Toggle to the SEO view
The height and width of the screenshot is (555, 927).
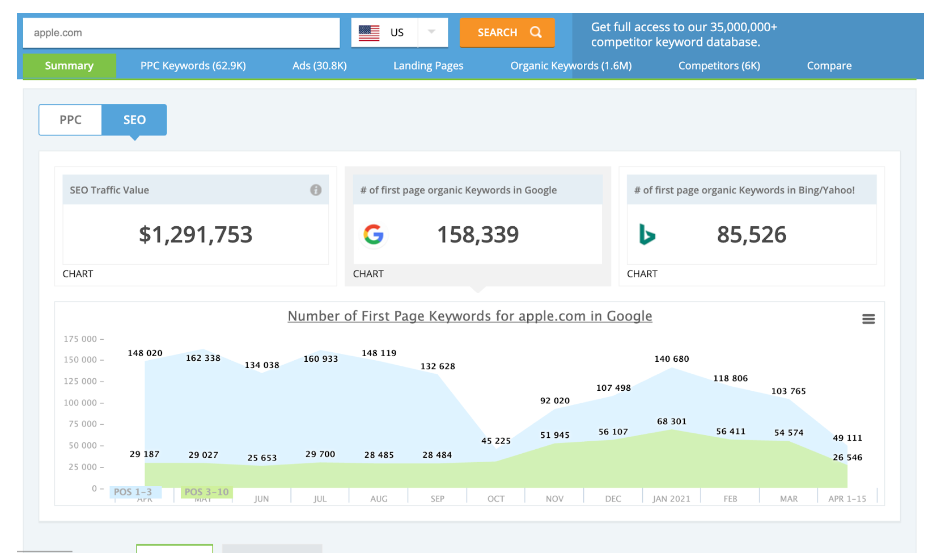pos(135,120)
